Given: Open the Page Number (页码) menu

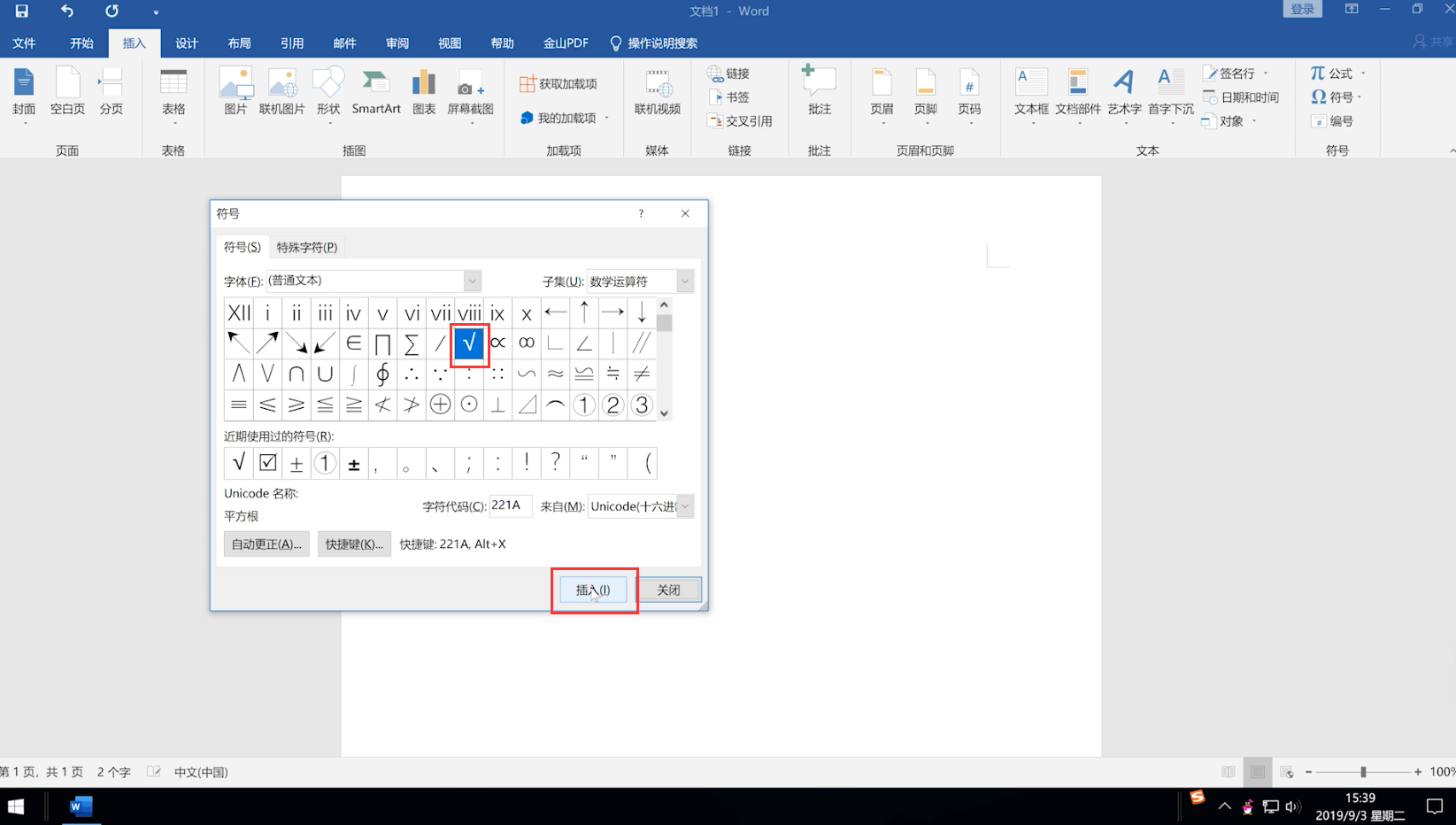Looking at the screenshot, I should (x=969, y=96).
